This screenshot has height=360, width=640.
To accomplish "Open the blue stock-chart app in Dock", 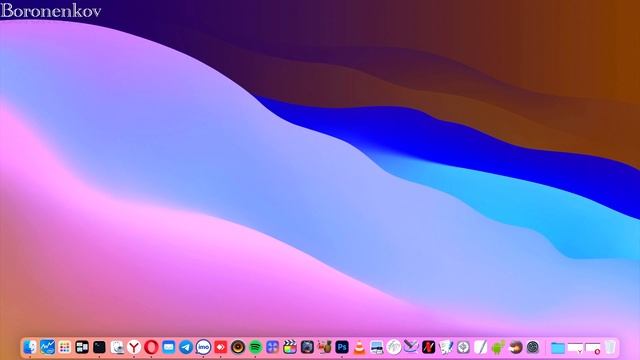I will tap(47, 347).
